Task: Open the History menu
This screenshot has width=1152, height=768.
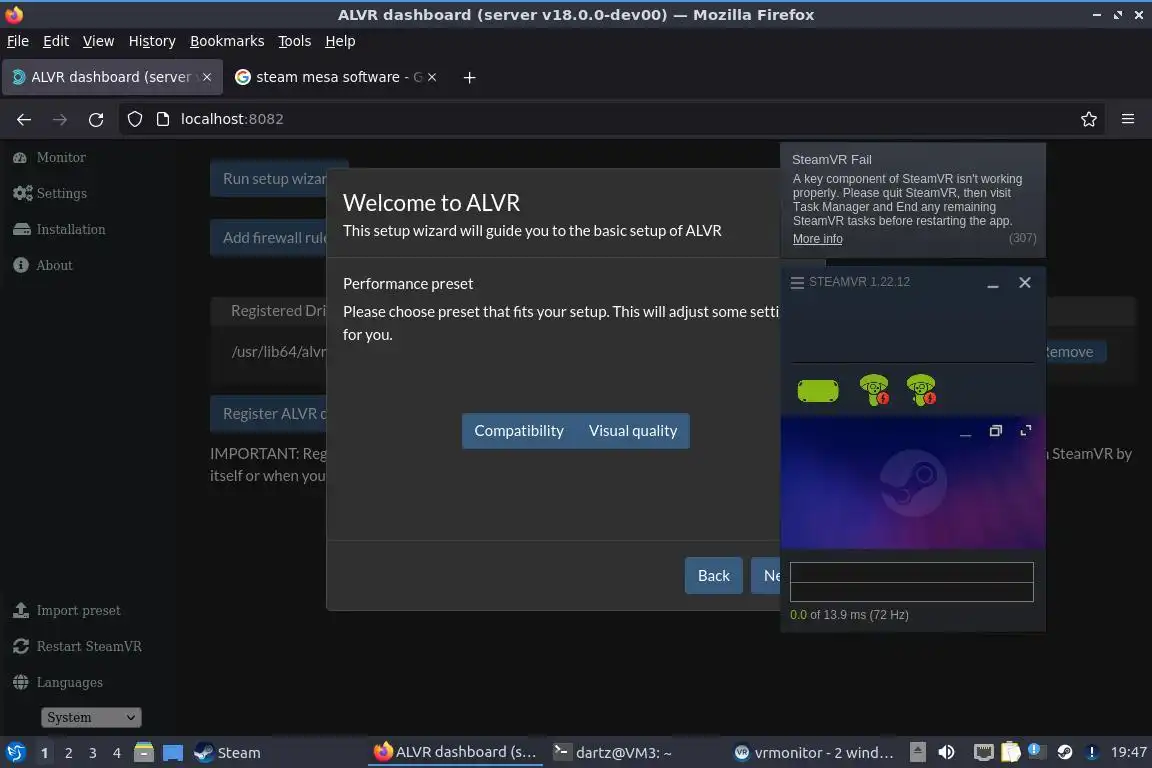Action: pyautogui.click(x=152, y=41)
